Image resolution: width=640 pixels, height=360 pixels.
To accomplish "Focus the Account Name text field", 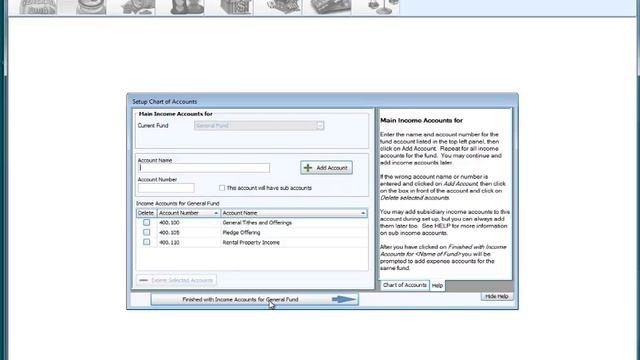I will (204, 168).
